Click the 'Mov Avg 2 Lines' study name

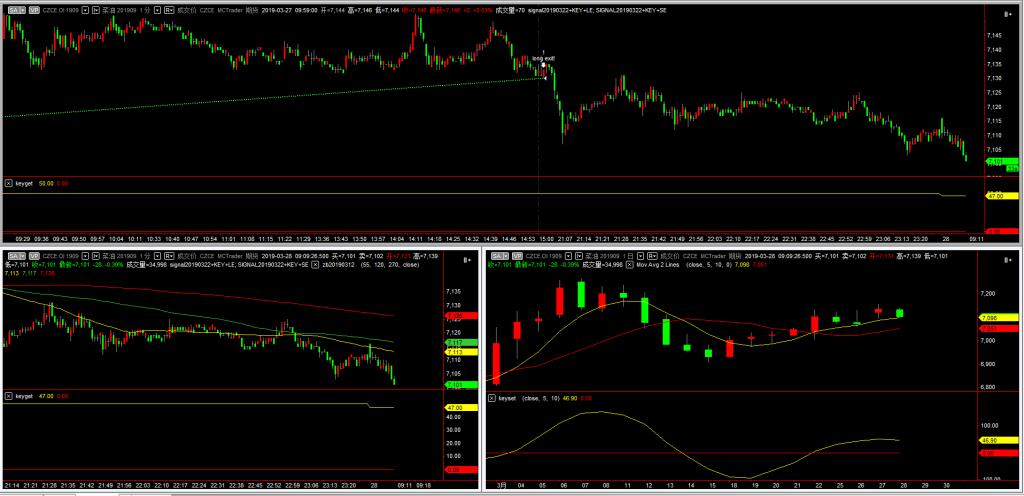pyautogui.click(x=658, y=264)
